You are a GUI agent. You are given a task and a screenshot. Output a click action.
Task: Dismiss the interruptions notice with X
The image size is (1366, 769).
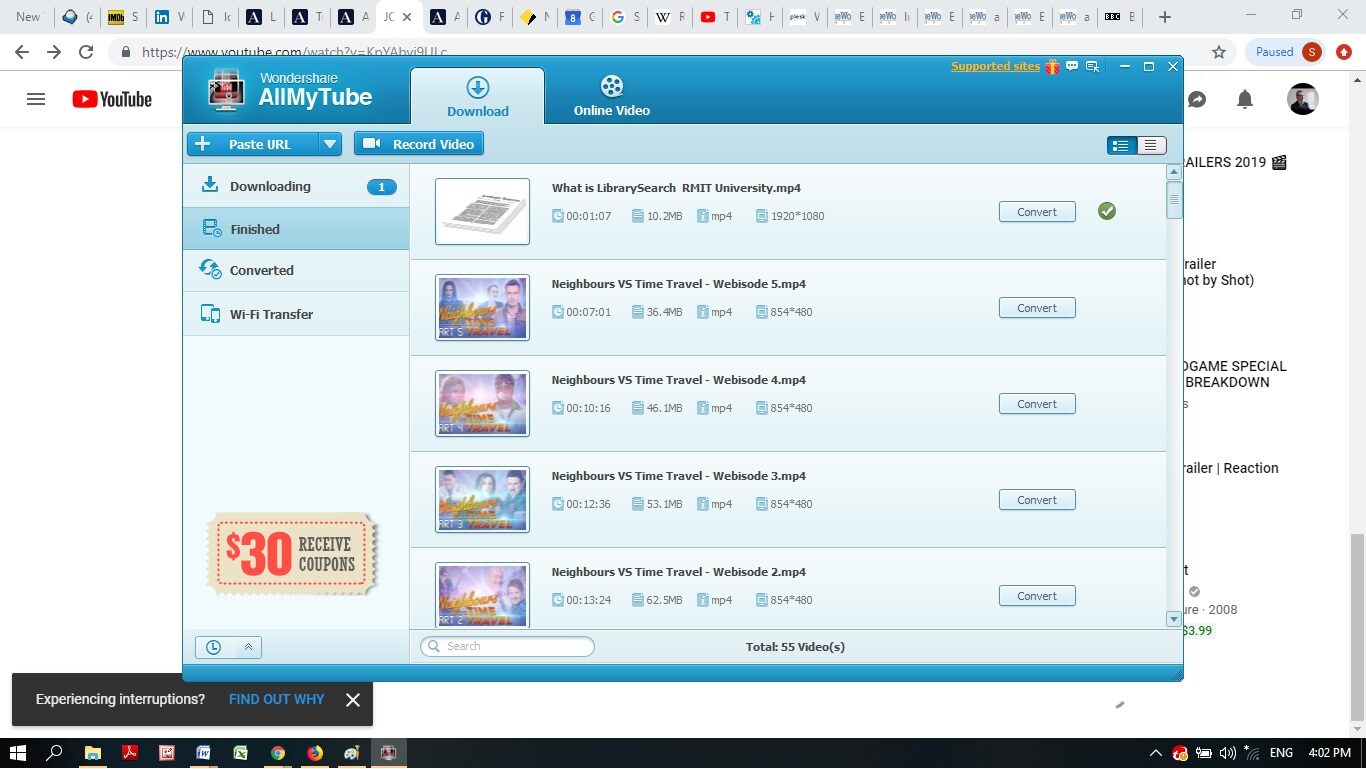click(x=352, y=700)
